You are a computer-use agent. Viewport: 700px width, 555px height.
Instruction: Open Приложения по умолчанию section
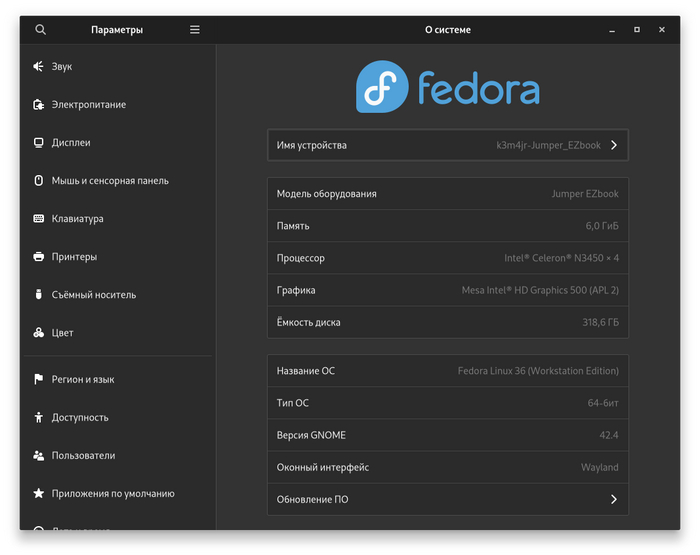pyautogui.click(x=113, y=494)
